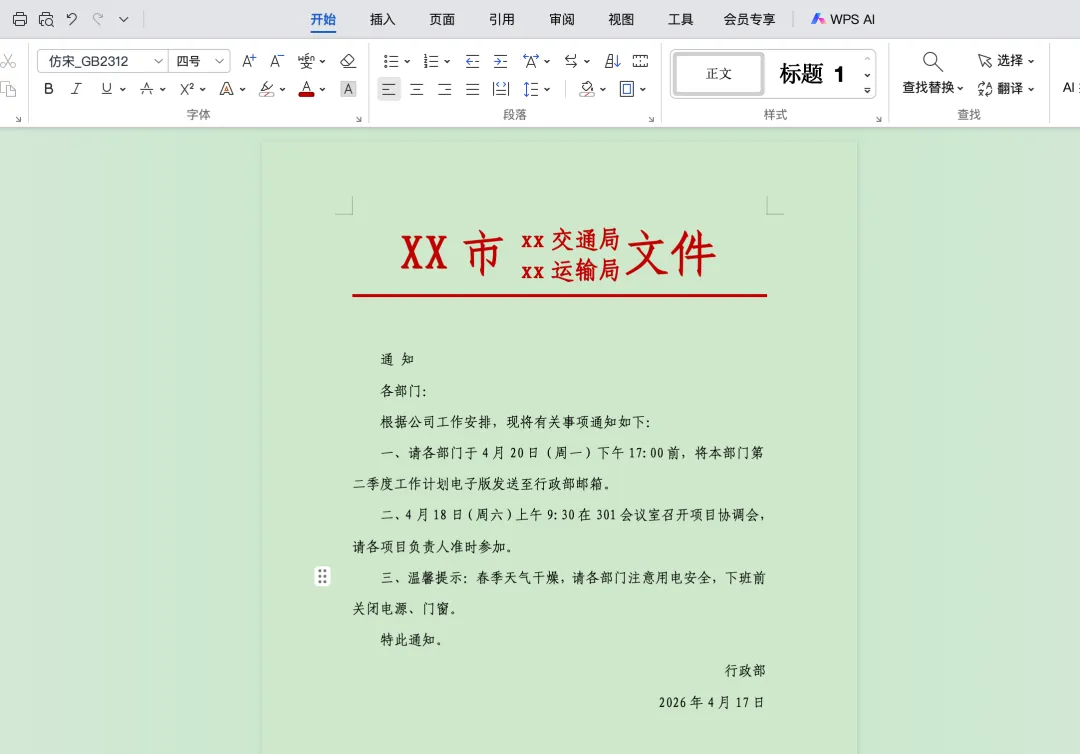Screen dimensions: 1080x754
Task: Apply distributed alignment
Action: [x=501, y=89]
